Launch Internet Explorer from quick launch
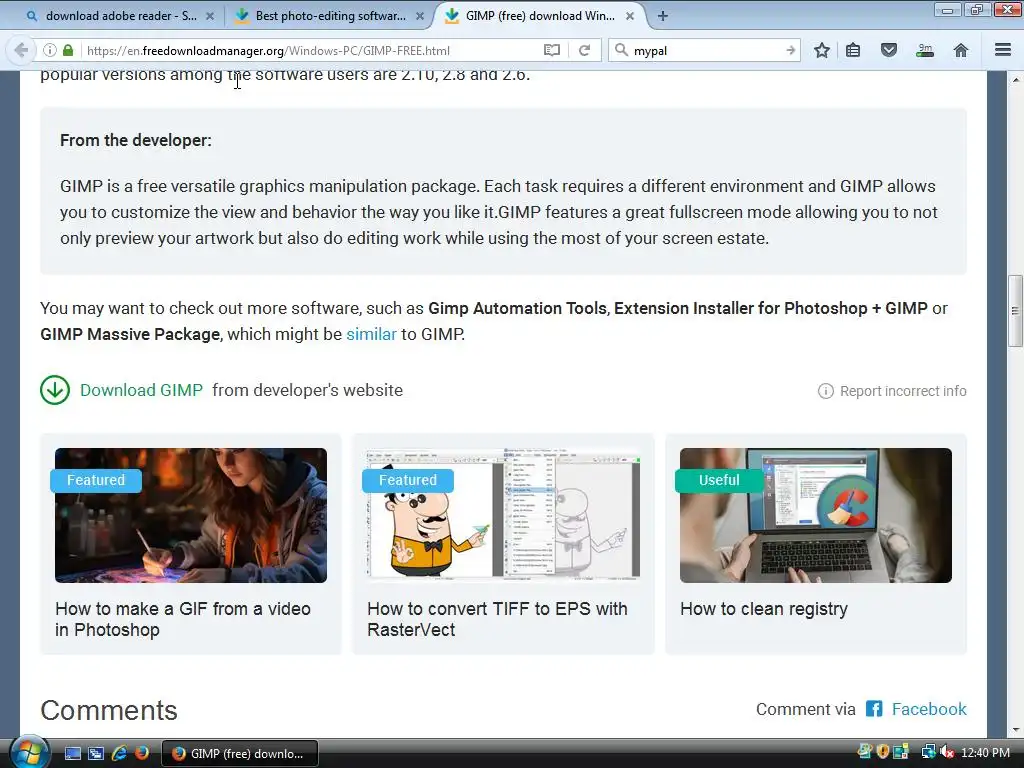This screenshot has height=768, width=1024. [119, 754]
